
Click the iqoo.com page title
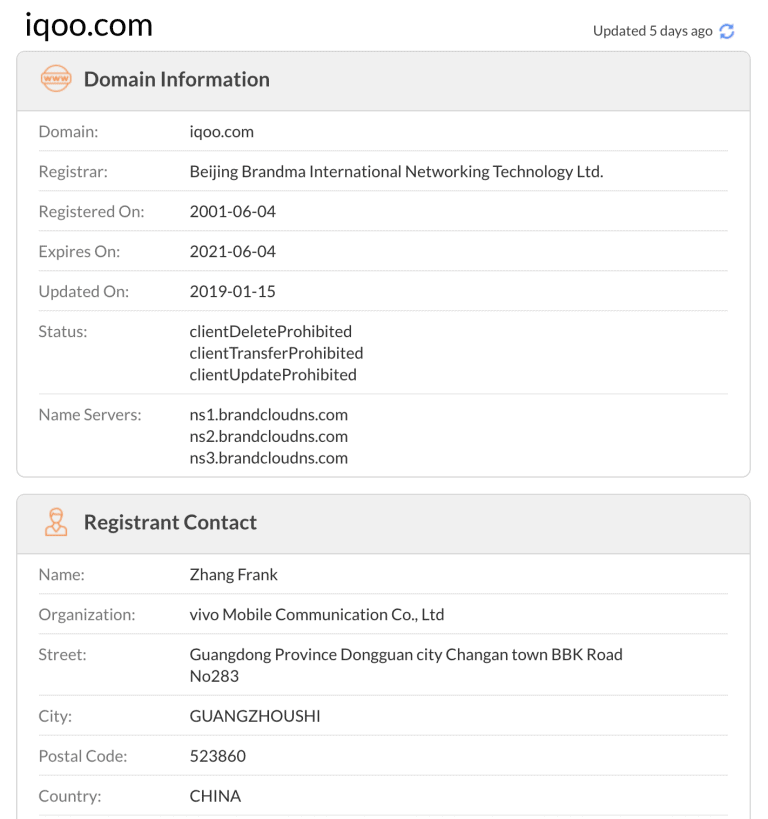coord(89,25)
